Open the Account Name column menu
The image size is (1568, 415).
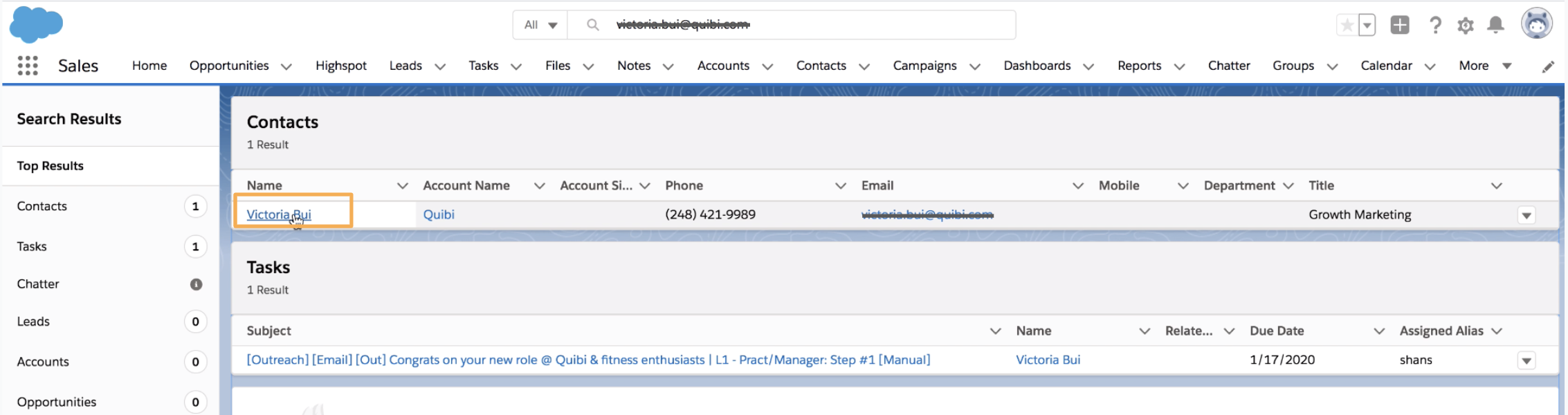[540, 186]
